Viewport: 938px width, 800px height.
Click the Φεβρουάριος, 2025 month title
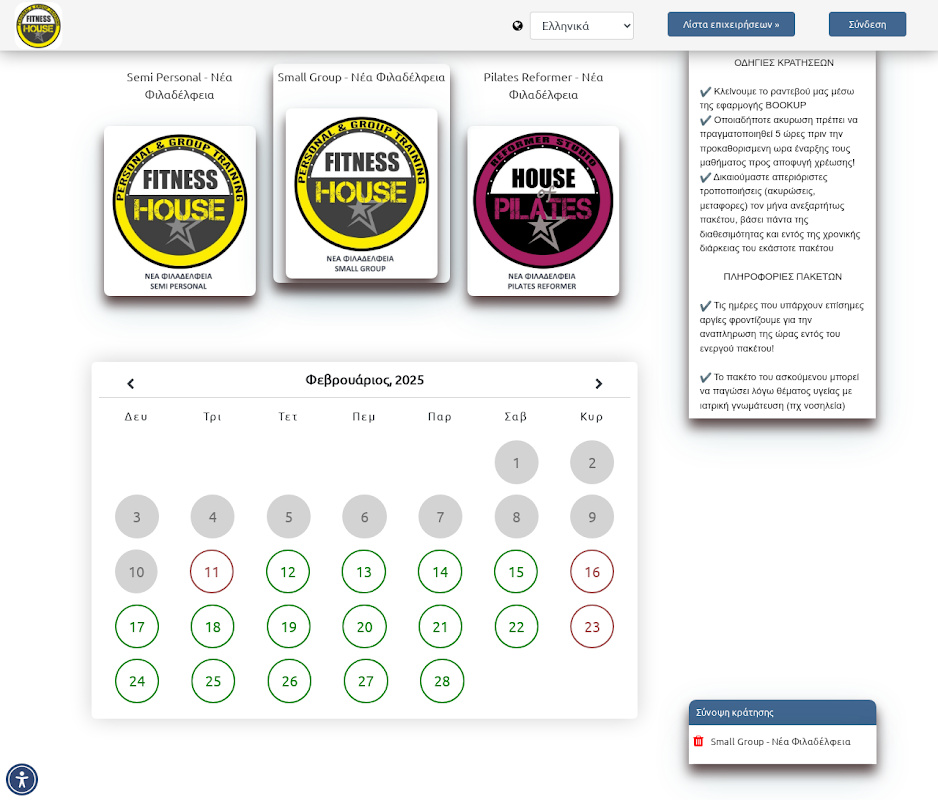point(364,380)
